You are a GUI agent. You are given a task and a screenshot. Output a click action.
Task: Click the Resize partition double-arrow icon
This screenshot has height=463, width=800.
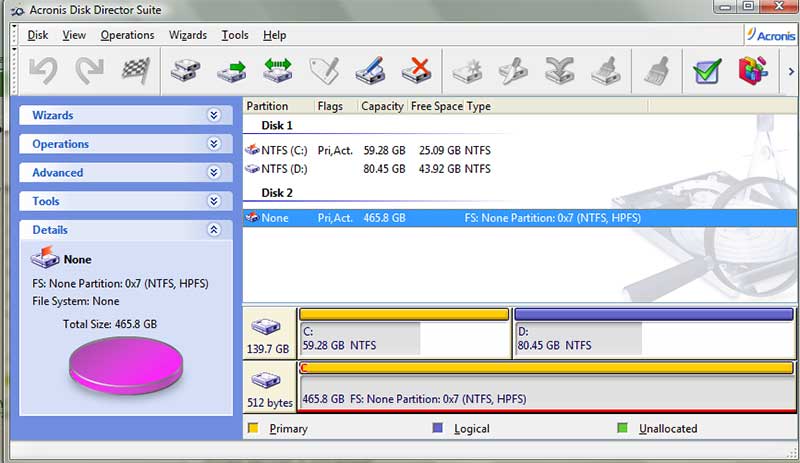[x=278, y=70]
